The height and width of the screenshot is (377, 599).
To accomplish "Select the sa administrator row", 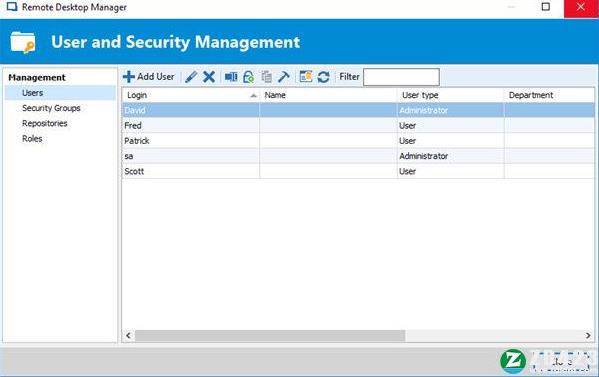I will click(x=358, y=156).
